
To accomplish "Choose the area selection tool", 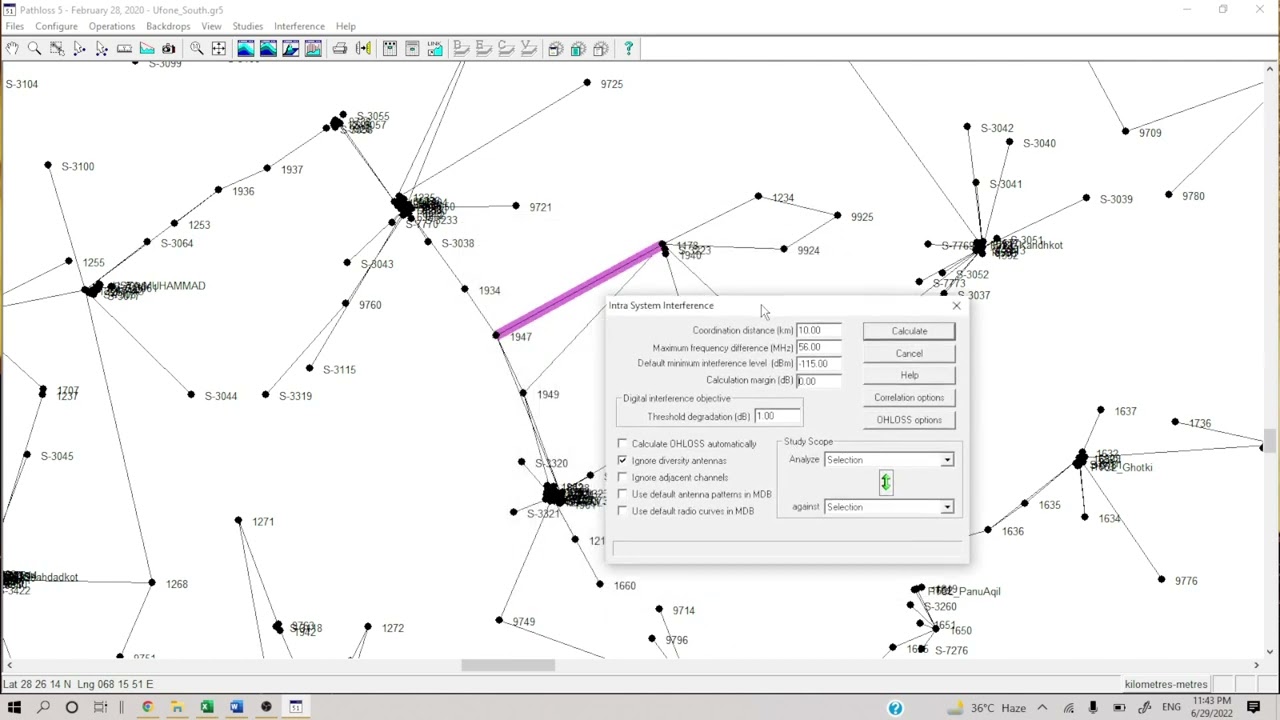I will [56, 48].
